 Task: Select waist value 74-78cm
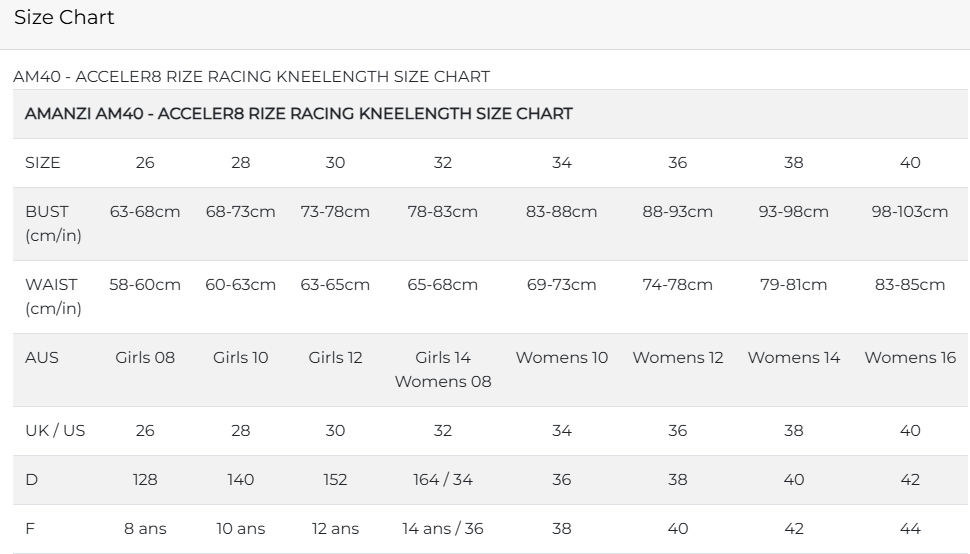point(677,284)
